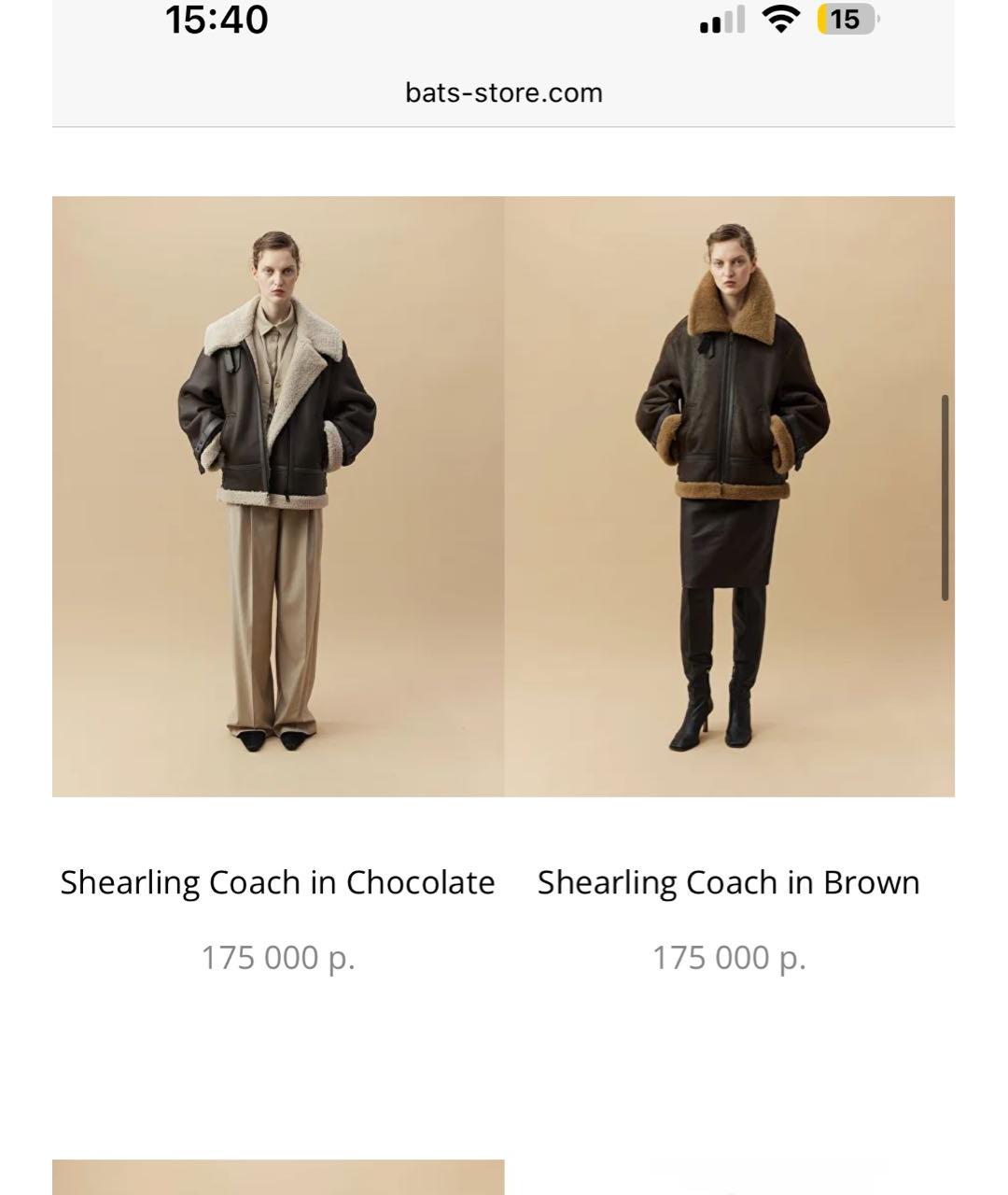
Task: Open the partially visible product image below
Action: 278,1177
